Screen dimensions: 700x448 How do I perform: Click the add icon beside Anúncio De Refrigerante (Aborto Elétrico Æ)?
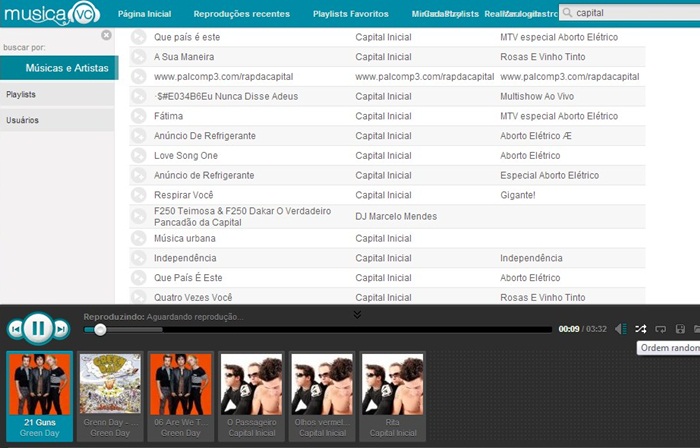pos(138,136)
